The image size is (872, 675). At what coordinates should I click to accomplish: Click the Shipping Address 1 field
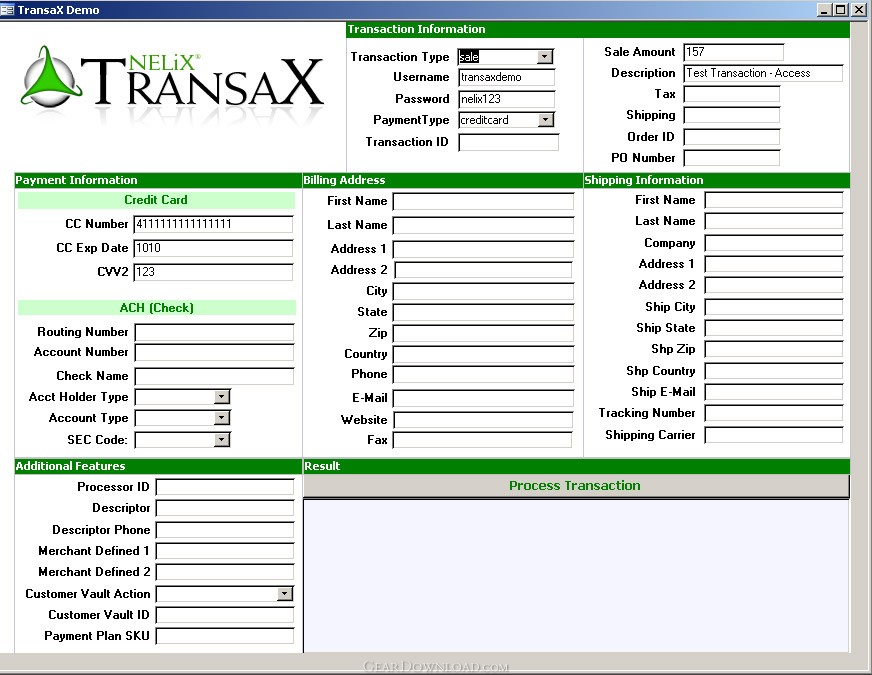[774, 264]
